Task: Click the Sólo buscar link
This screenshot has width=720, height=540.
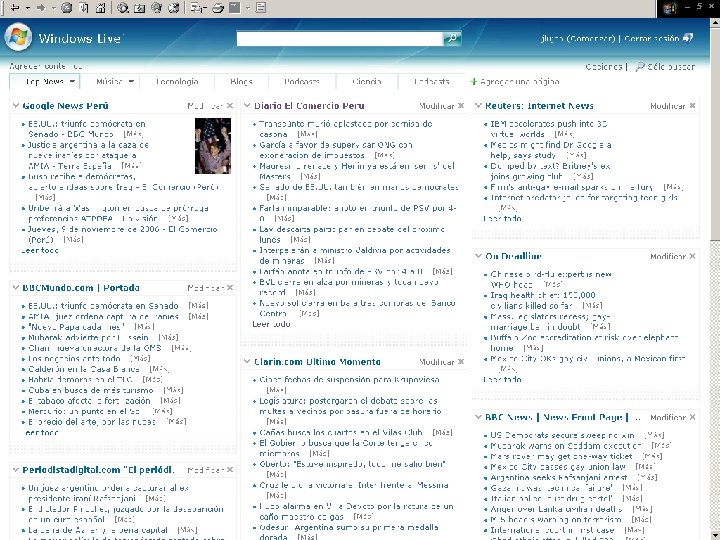Action: tap(671, 67)
